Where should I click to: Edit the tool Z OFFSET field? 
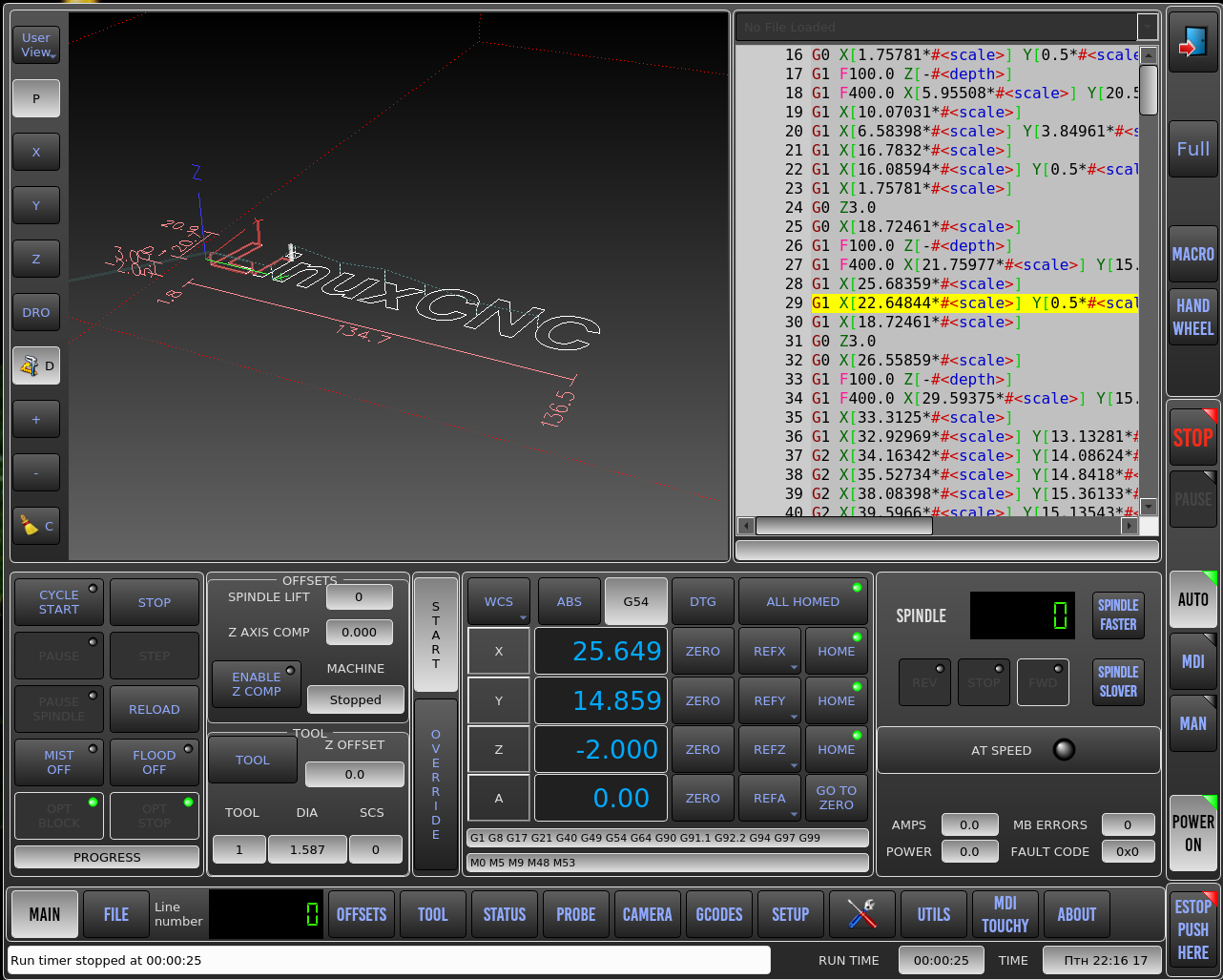tap(355, 774)
